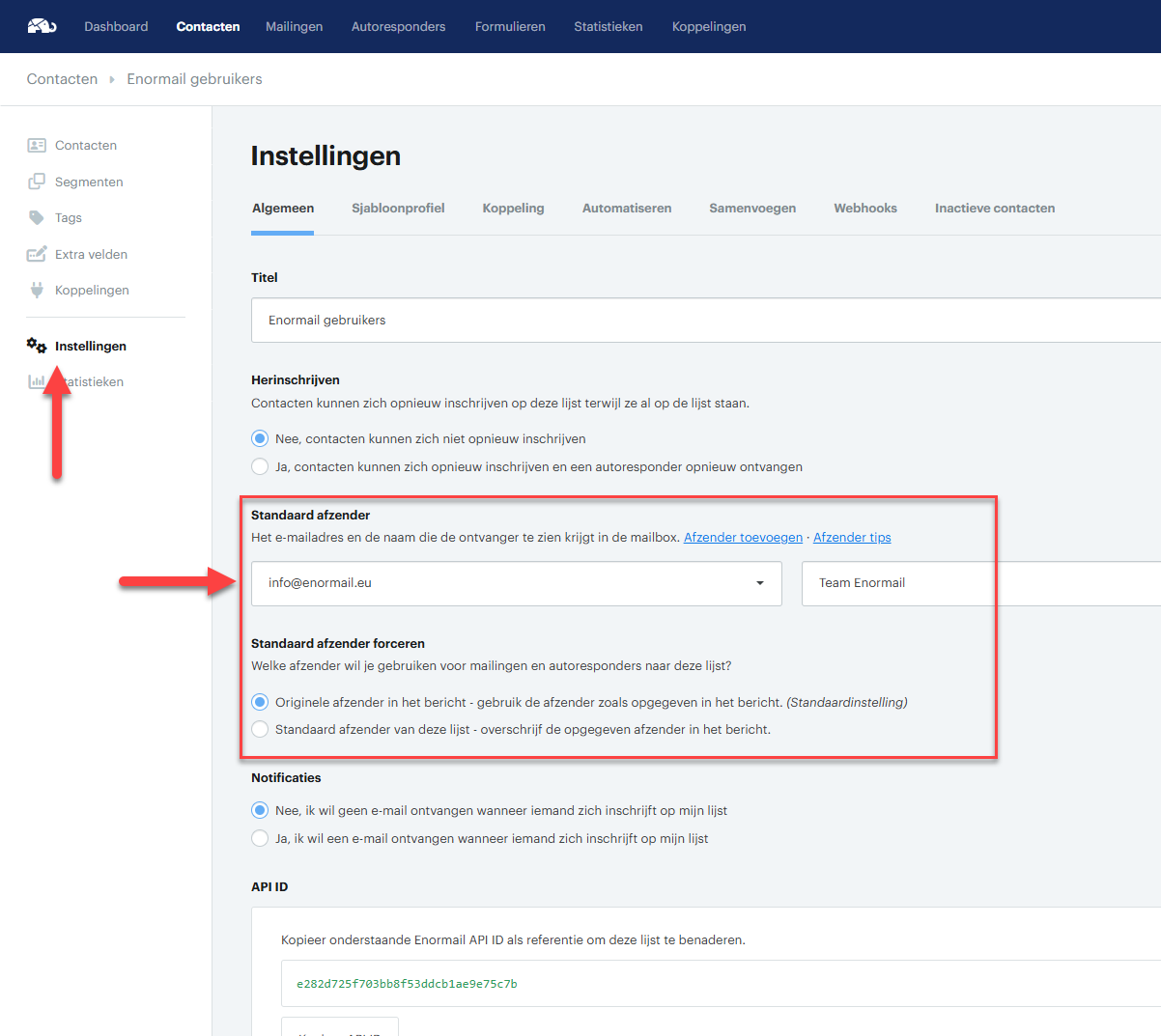Open Statistieken in the top navigation
This screenshot has width=1161, height=1036.
click(609, 26)
